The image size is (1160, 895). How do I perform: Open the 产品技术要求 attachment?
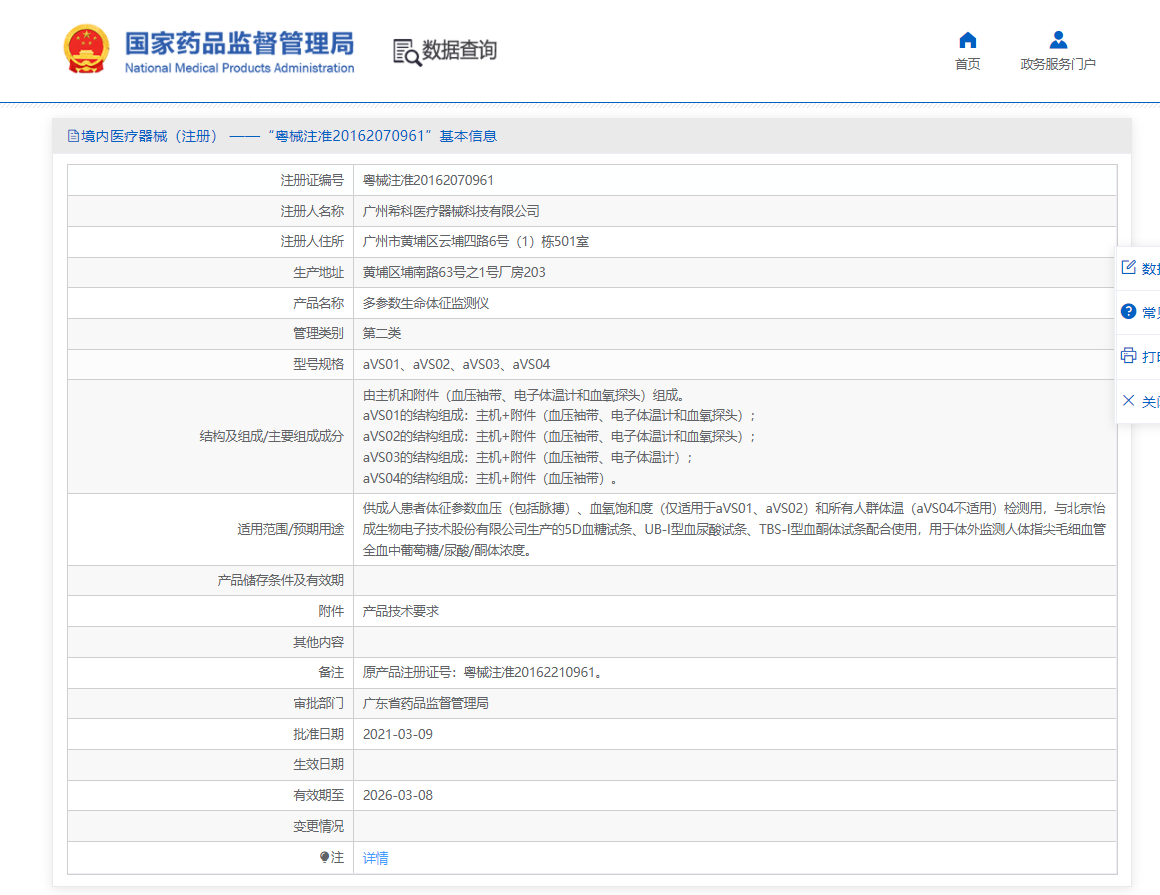tap(401, 611)
